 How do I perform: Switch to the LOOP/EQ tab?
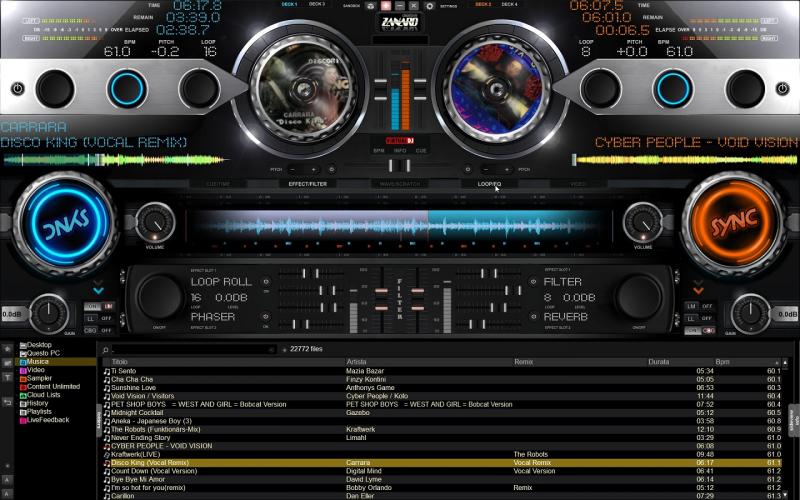tap(489, 184)
